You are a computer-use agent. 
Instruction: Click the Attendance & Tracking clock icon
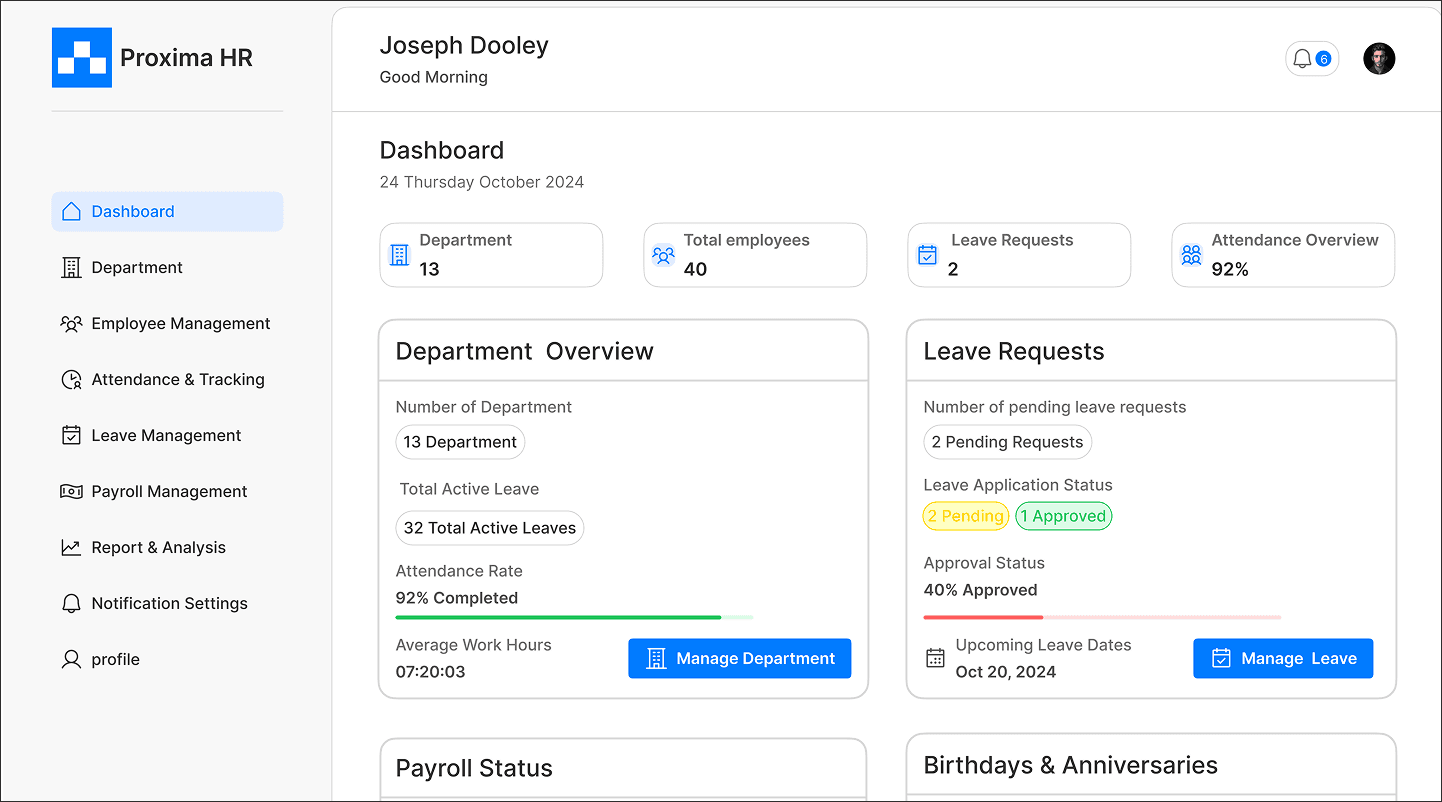[71, 379]
